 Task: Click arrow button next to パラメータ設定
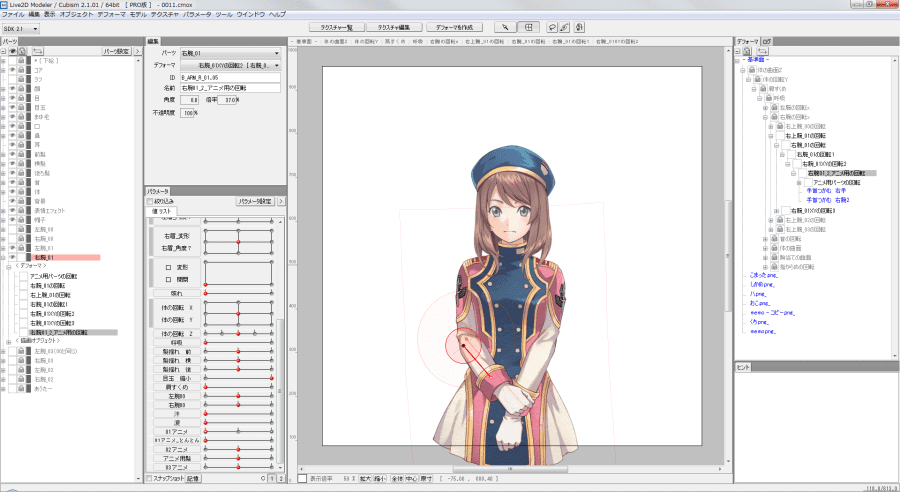click(280, 202)
